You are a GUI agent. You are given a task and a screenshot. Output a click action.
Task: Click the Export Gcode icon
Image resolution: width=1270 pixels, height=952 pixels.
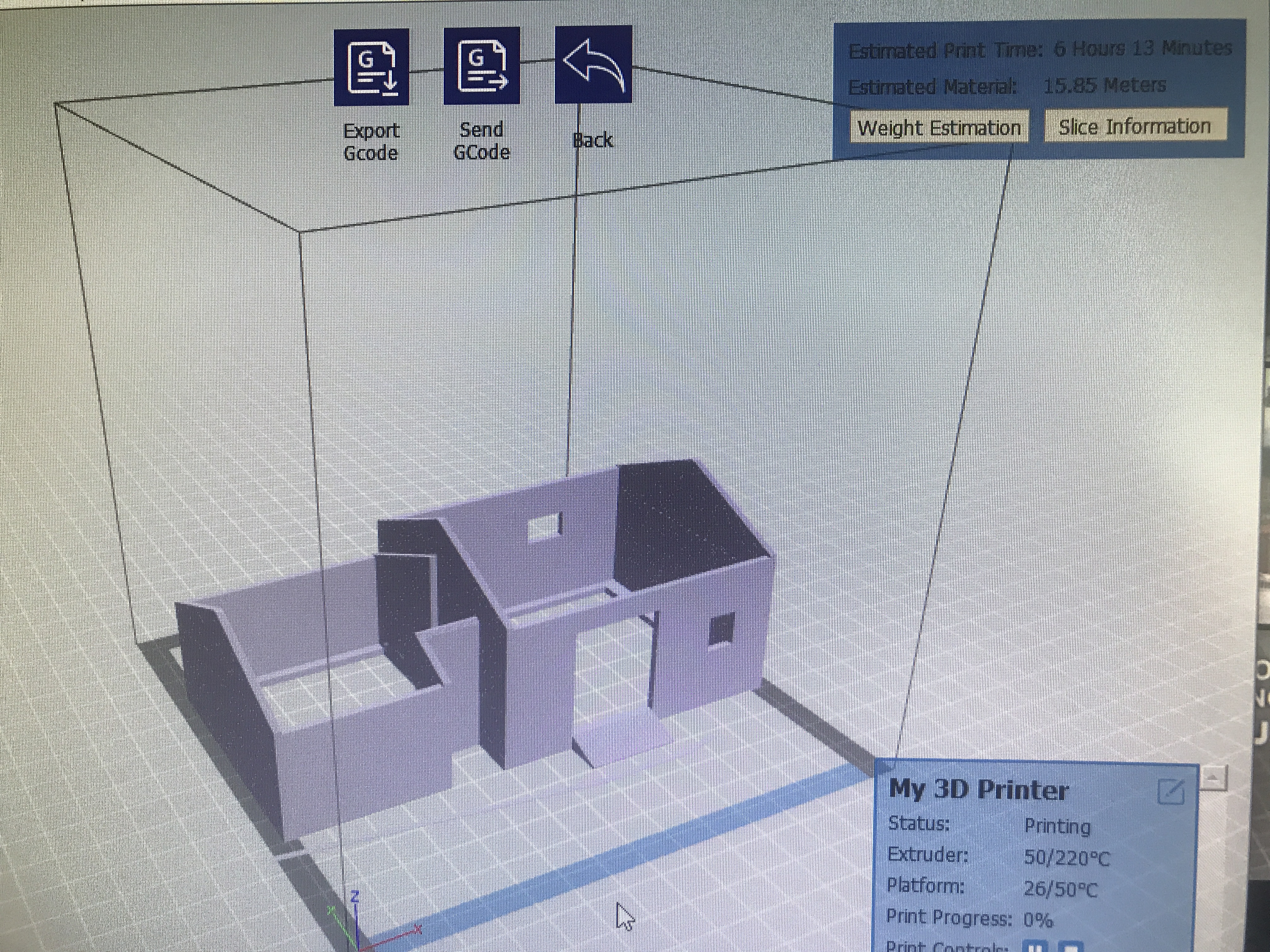pos(371,67)
